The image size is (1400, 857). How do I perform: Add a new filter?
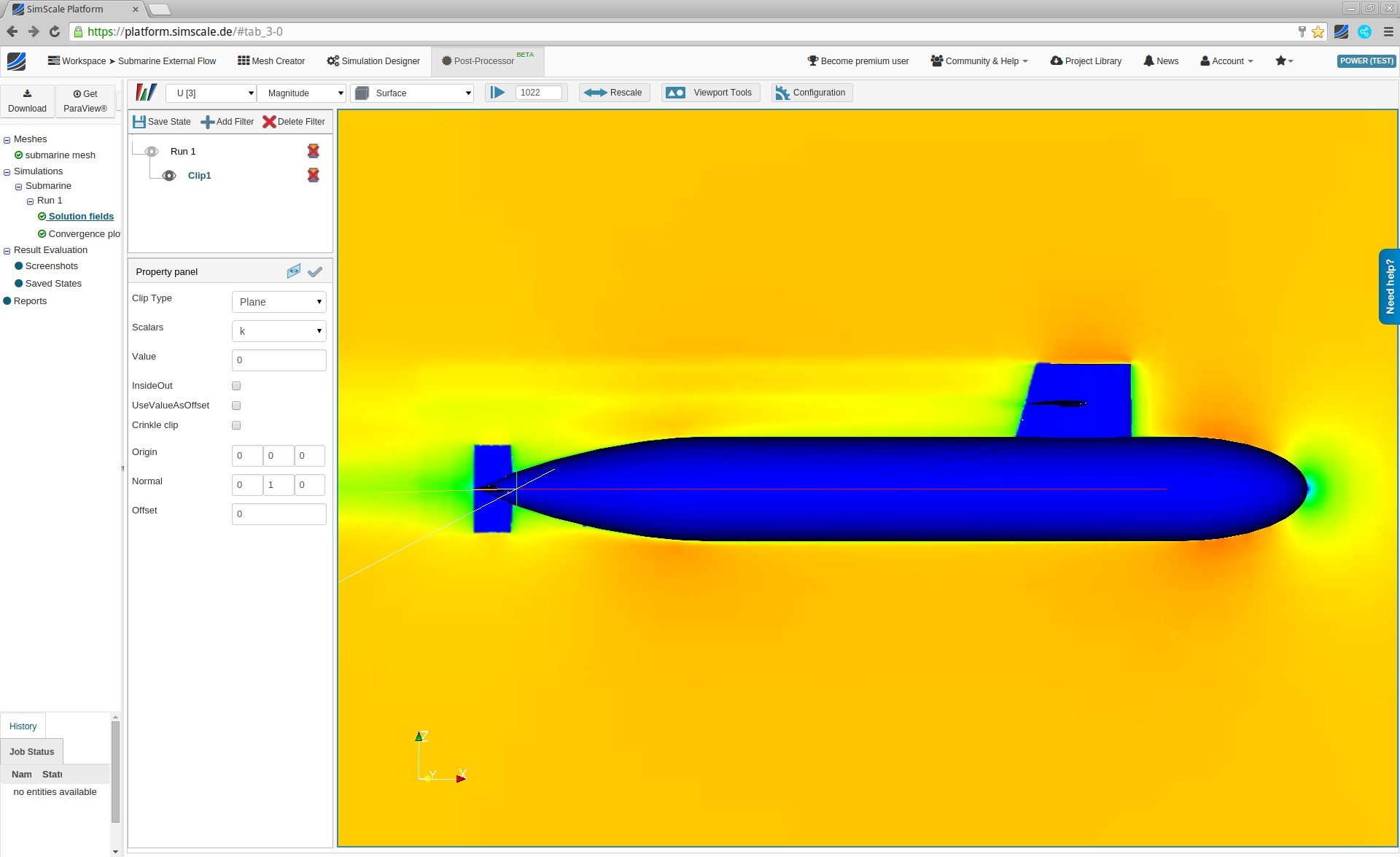tap(227, 122)
